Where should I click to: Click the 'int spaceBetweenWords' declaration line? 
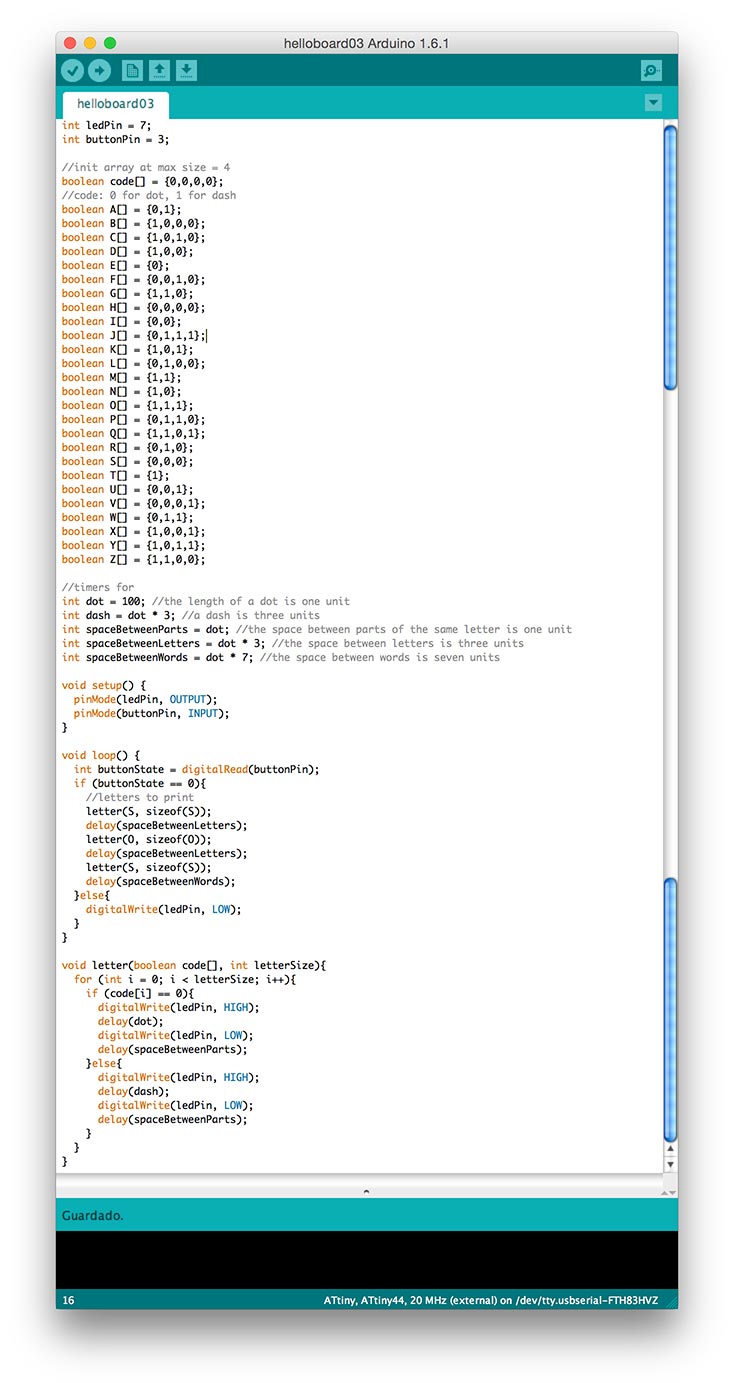pyautogui.click(x=281, y=657)
